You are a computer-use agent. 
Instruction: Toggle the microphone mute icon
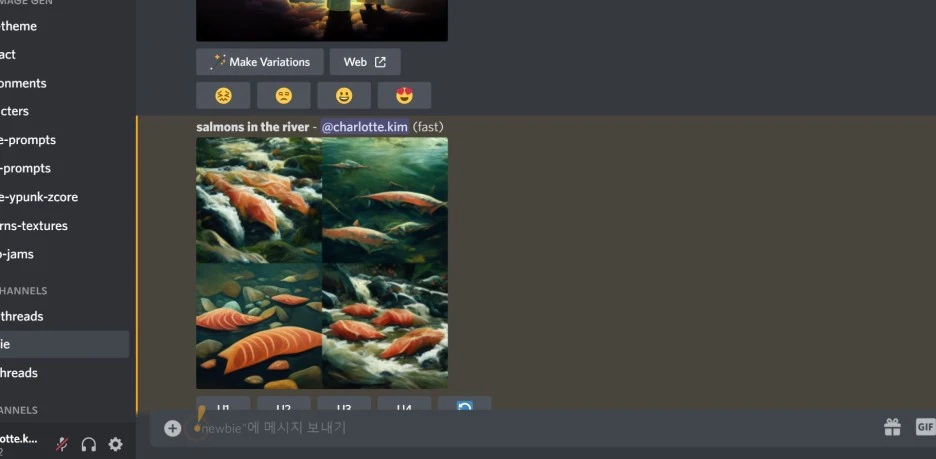pos(61,444)
